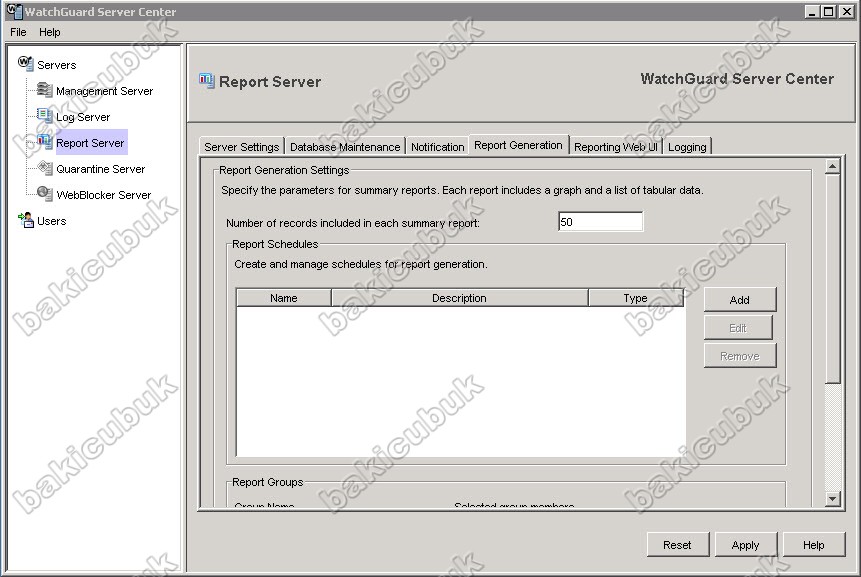
Task: Select the Servers root node label
Action: (x=57, y=65)
